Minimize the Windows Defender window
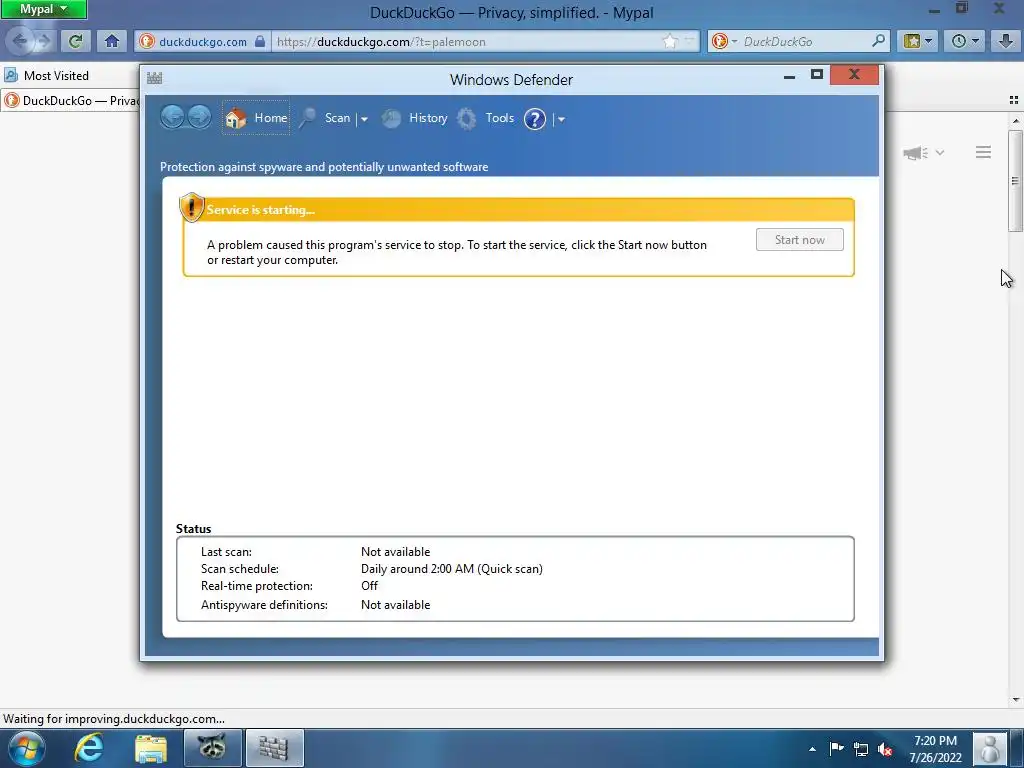The image size is (1024, 768). click(x=790, y=76)
